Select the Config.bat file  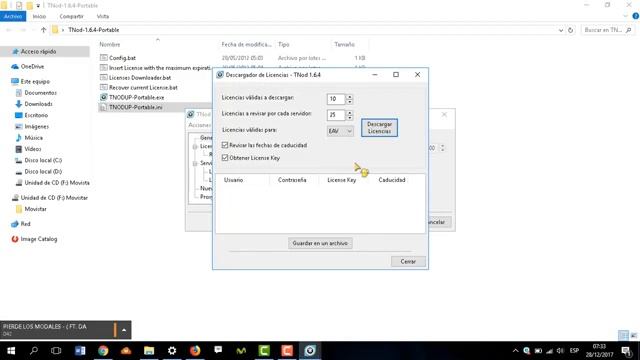(x=122, y=58)
